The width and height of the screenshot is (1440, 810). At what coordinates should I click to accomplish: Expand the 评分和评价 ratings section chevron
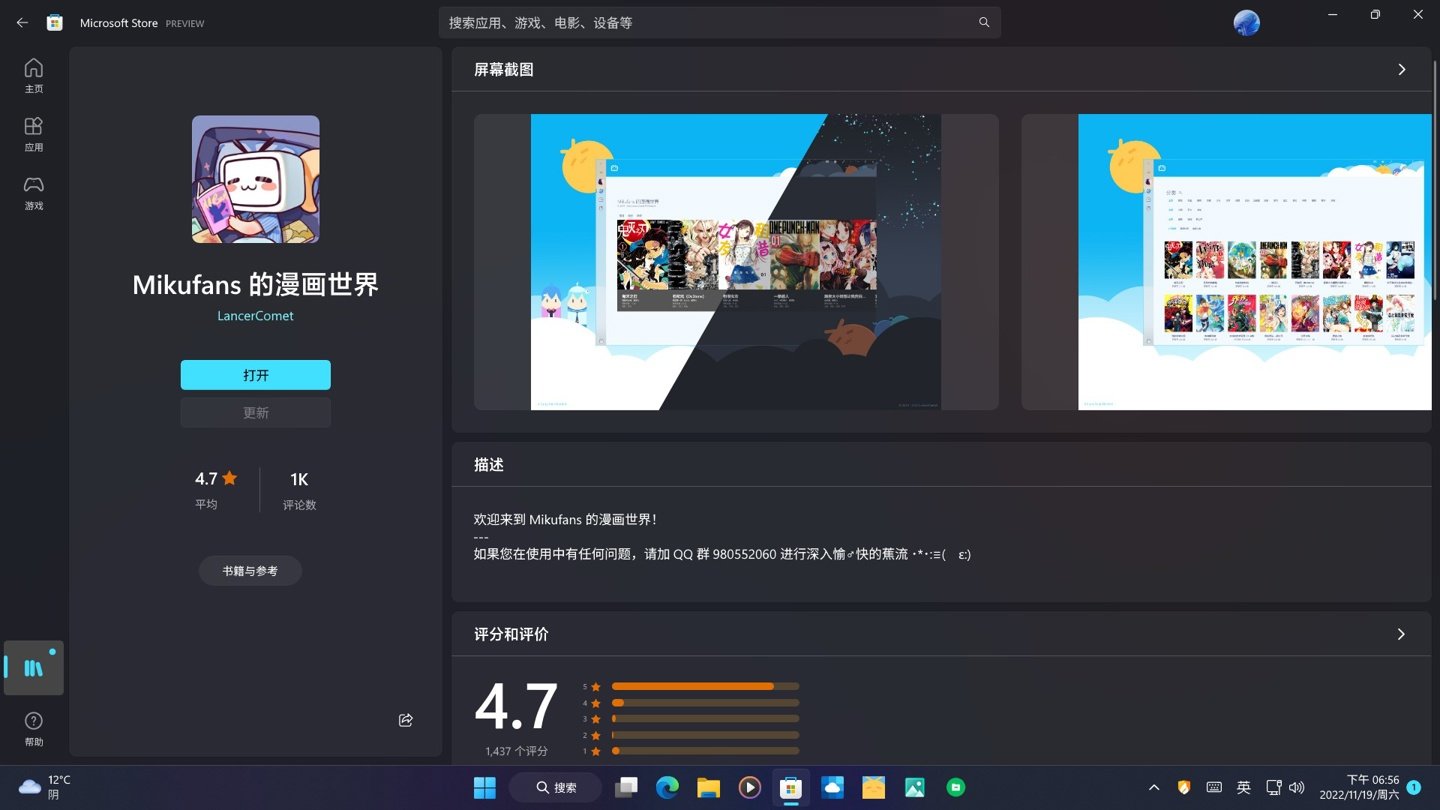1402,633
